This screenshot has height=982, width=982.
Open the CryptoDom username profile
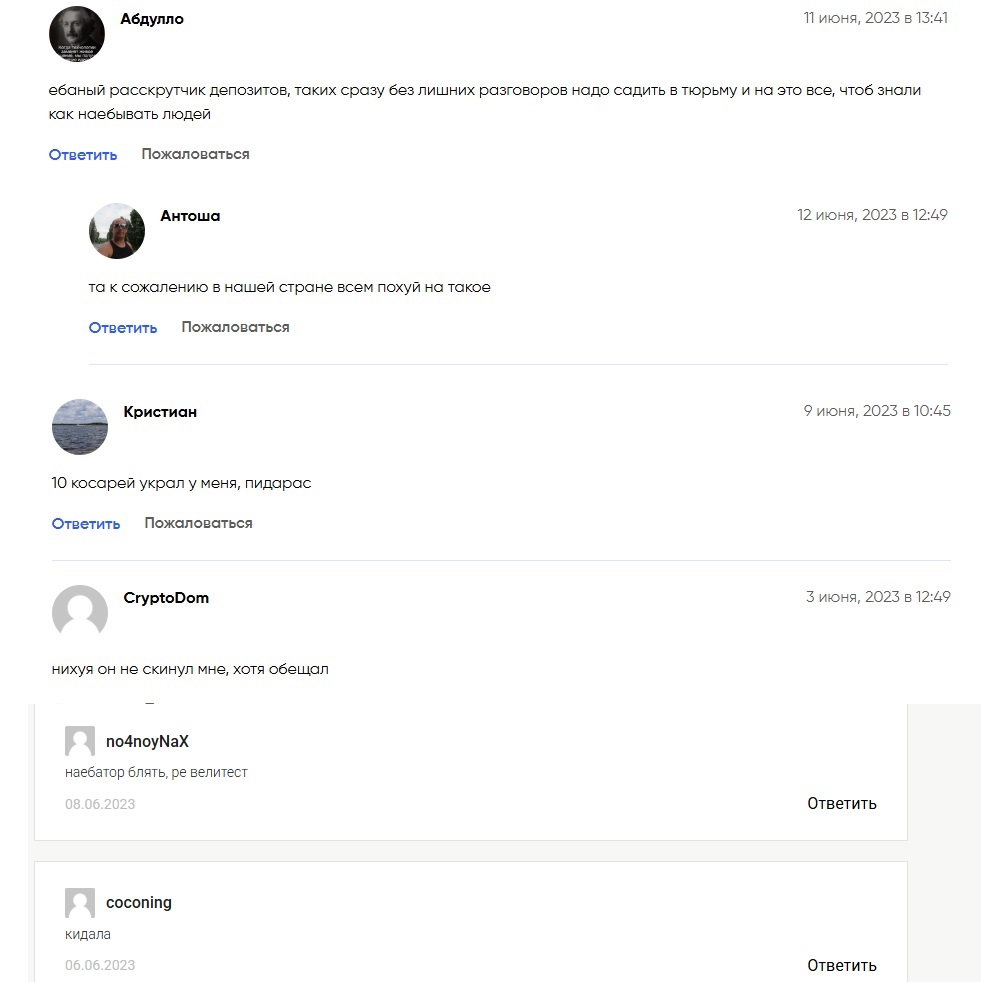click(x=166, y=598)
